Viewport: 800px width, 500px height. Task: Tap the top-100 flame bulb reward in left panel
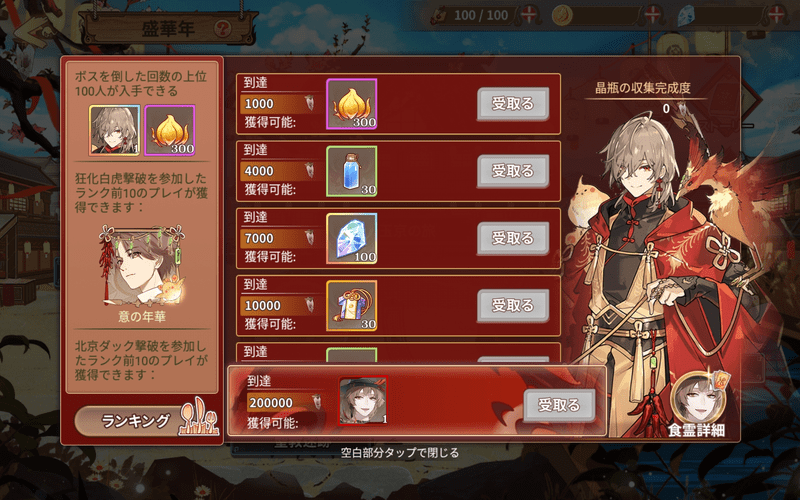[x=170, y=130]
